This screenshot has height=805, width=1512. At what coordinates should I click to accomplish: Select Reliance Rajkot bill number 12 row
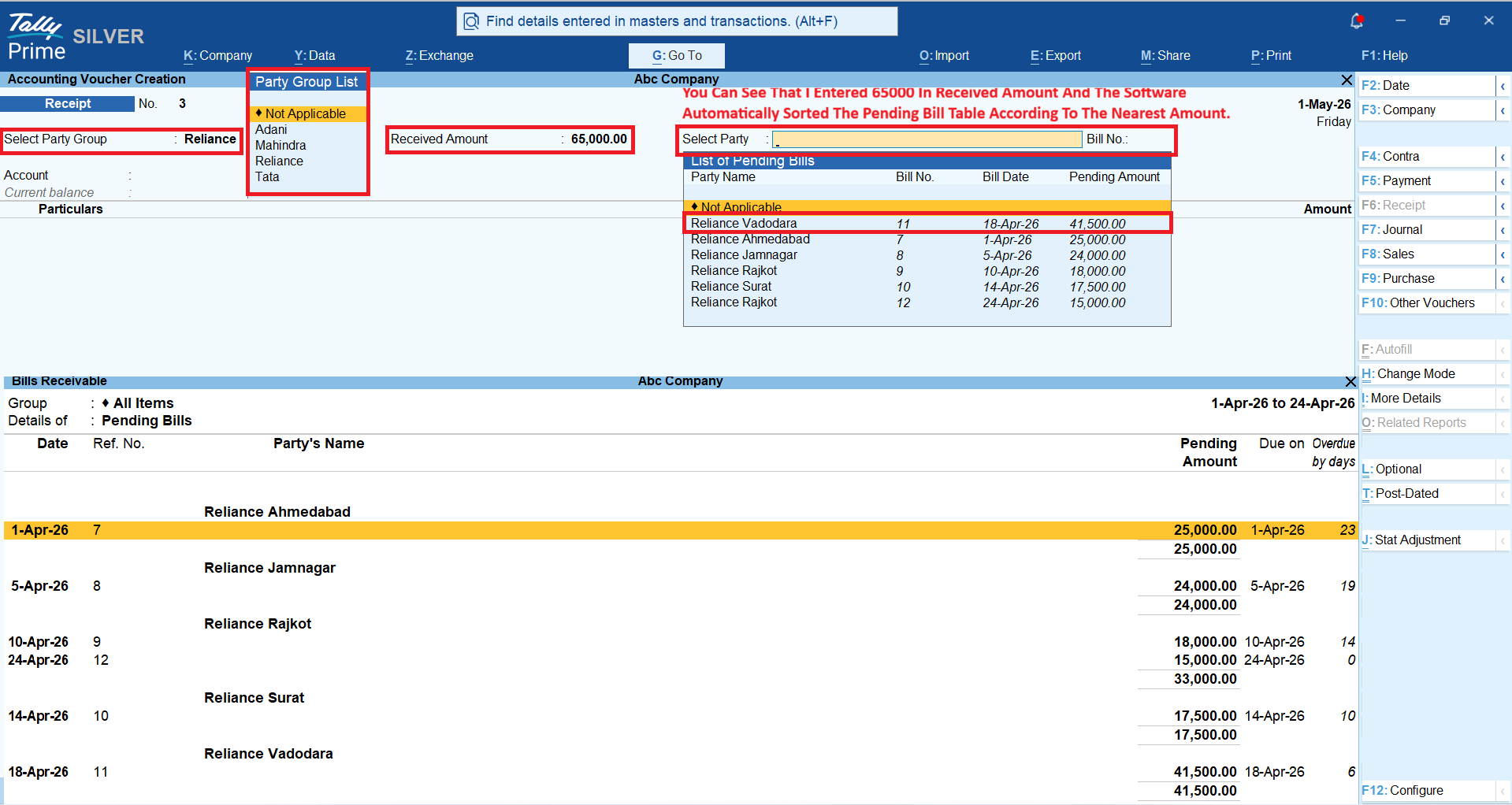927,302
